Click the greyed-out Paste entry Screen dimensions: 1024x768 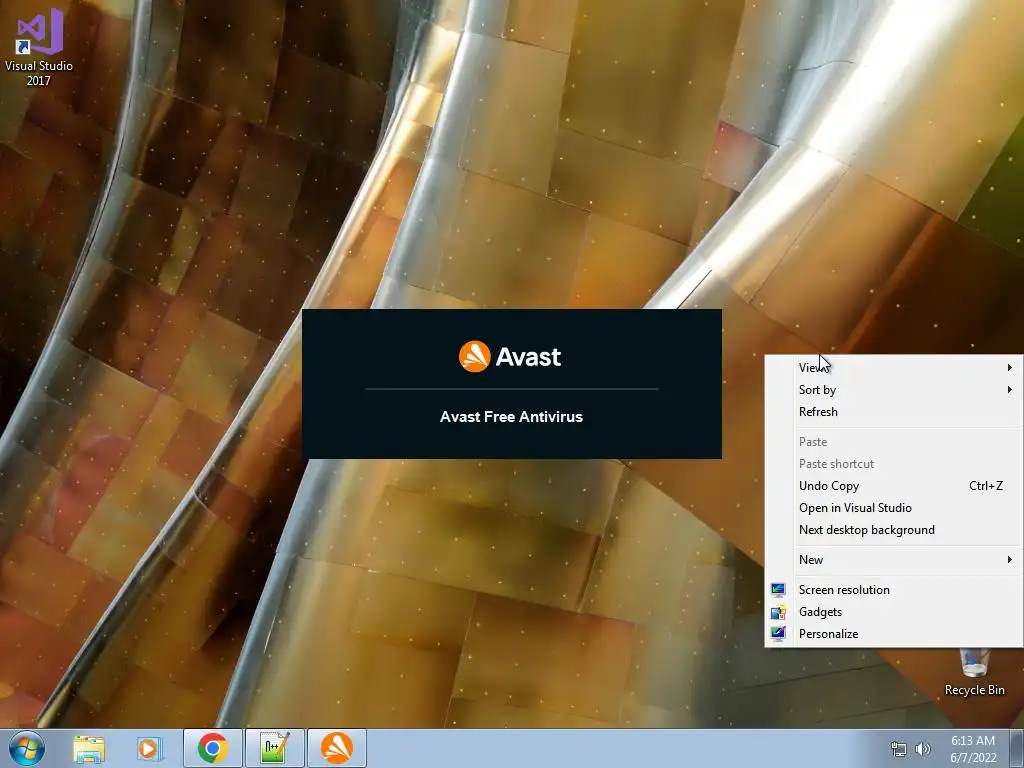coord(893,442)
